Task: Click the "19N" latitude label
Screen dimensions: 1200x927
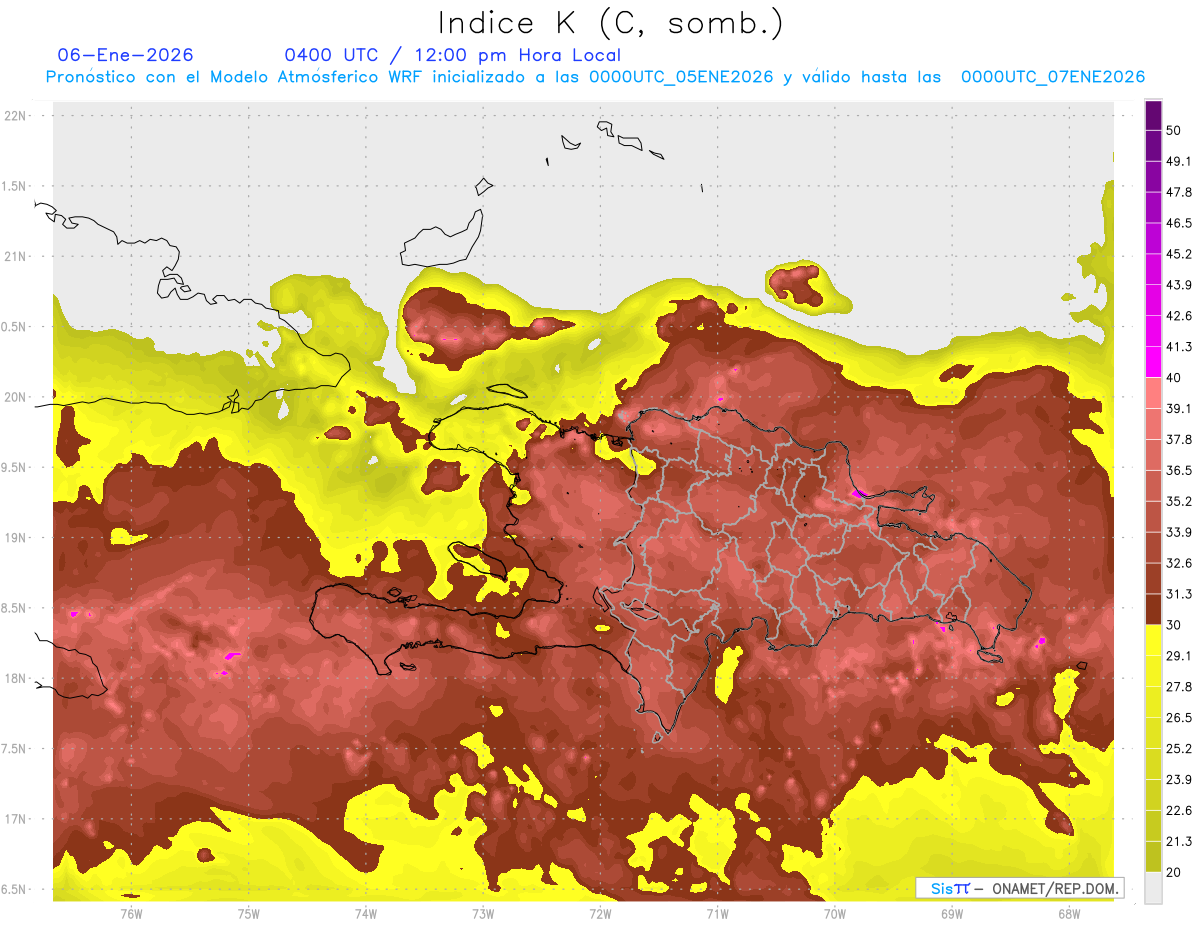Action: pos(17,538)
